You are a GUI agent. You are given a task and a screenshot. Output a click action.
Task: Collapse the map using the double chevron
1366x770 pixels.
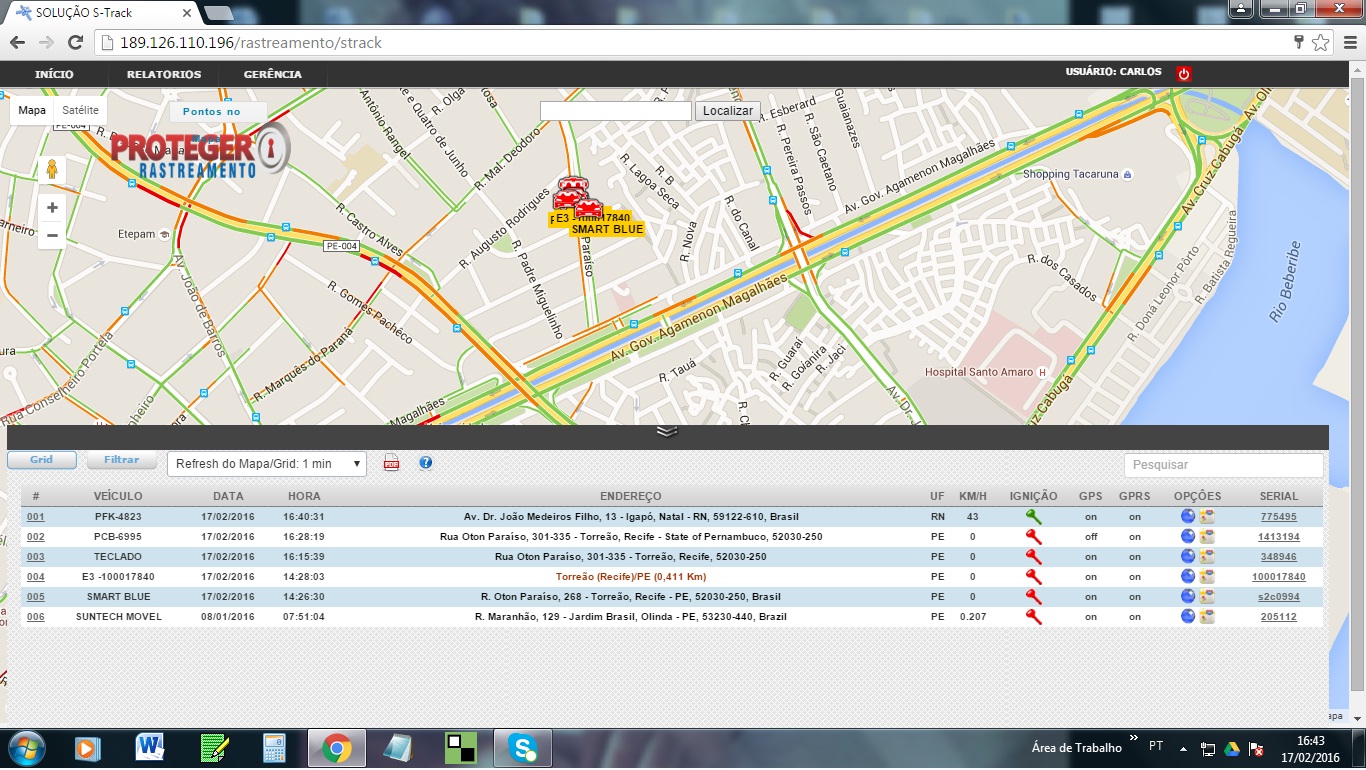tap(667, 431)
